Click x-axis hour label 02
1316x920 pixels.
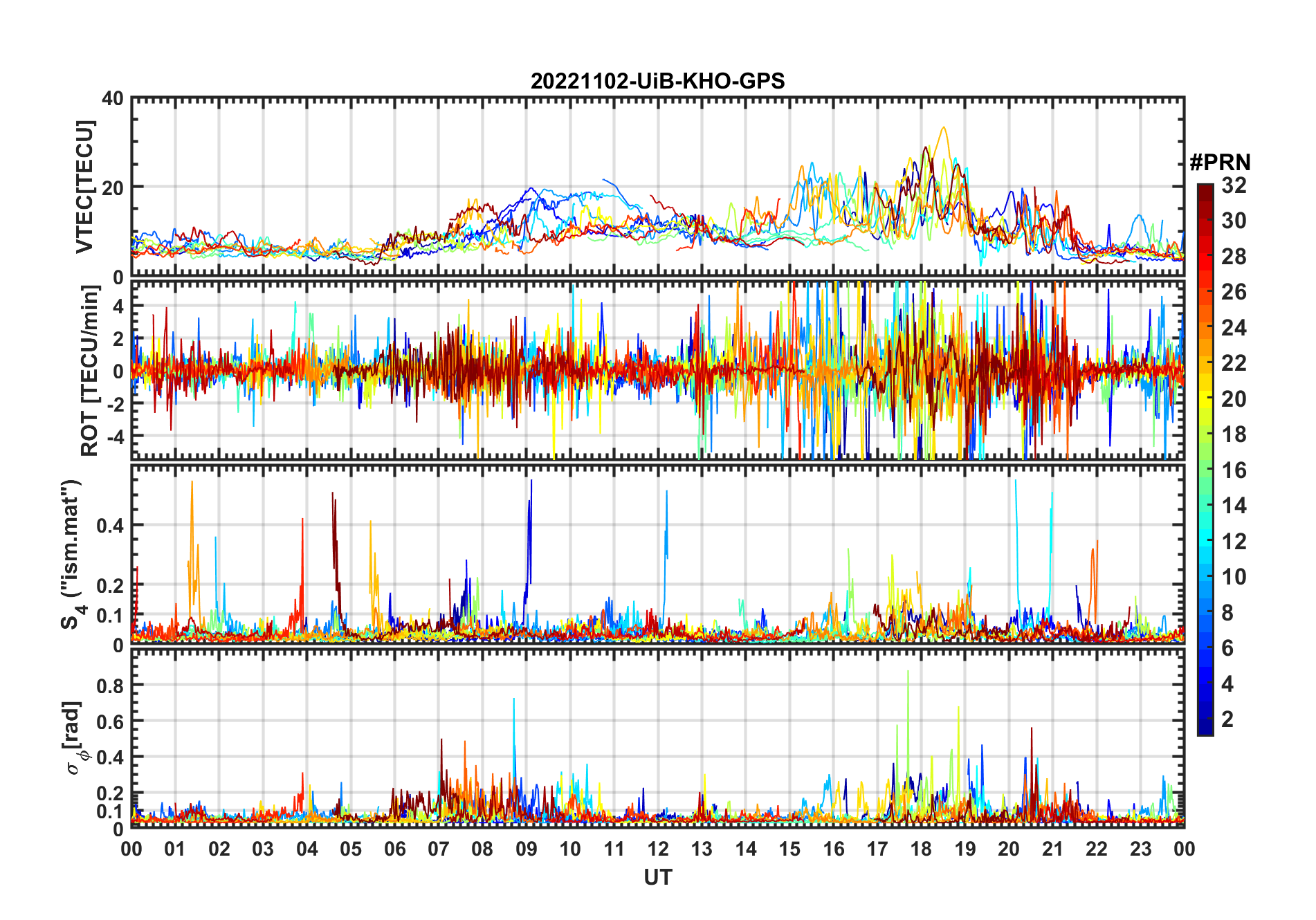coord(219,849)
